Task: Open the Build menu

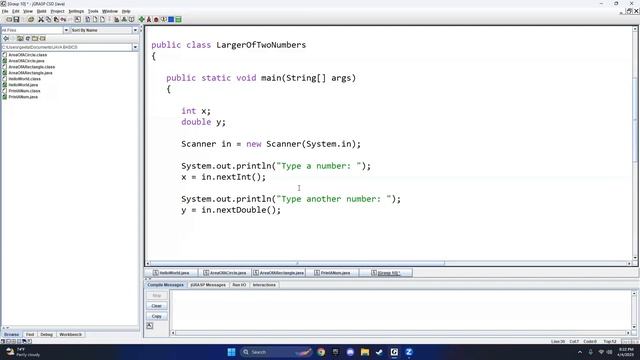Action: [42, 11]
